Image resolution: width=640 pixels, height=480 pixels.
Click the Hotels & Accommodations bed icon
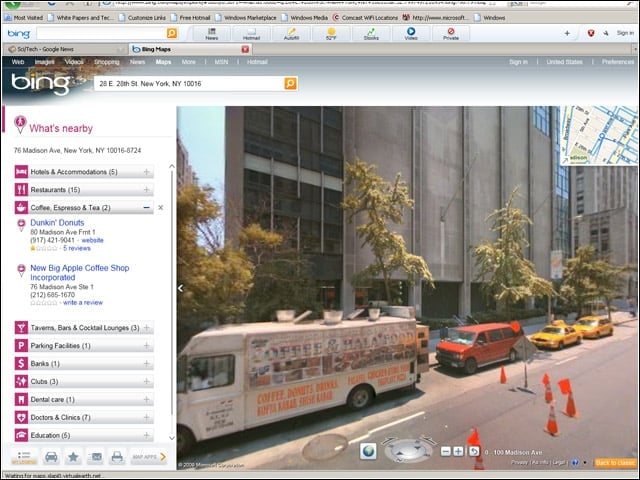point(21,172)
